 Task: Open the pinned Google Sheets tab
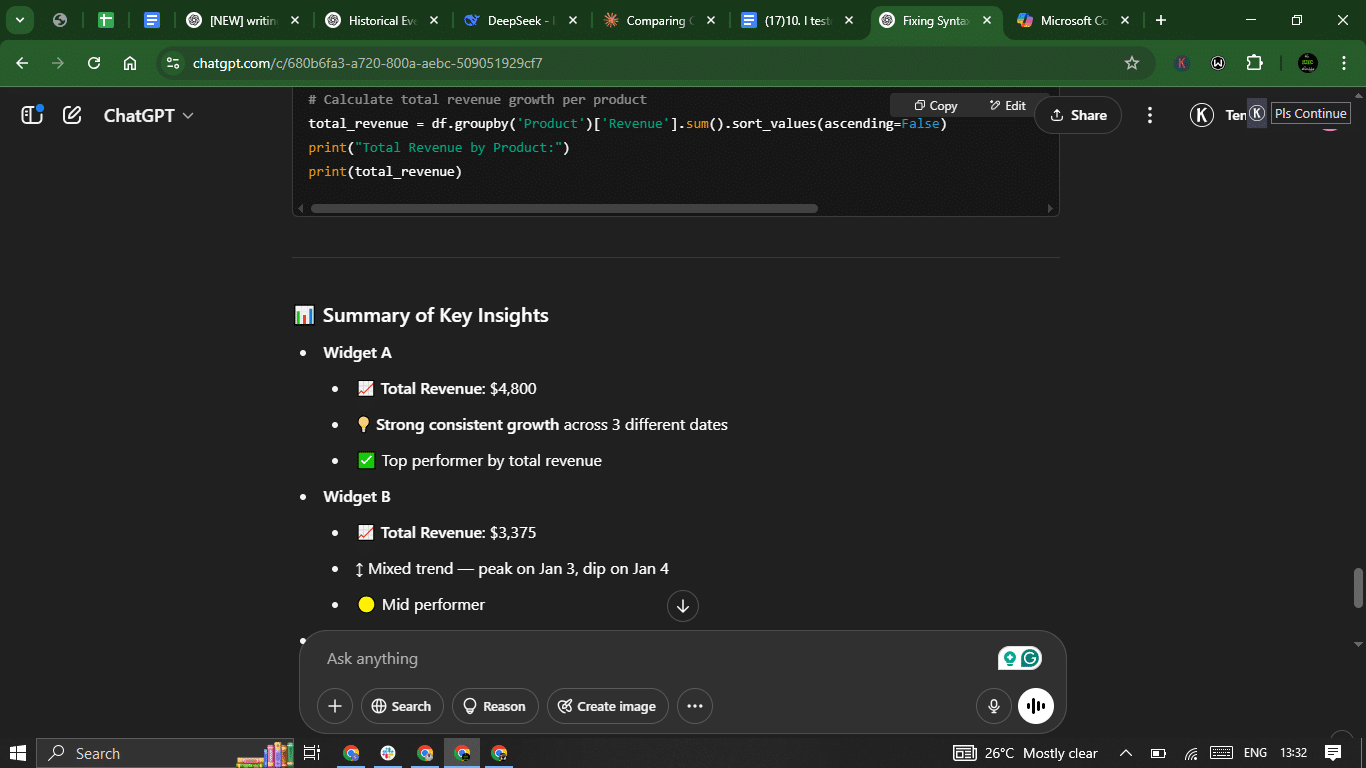pyautogui.click(x=106, y=20)
